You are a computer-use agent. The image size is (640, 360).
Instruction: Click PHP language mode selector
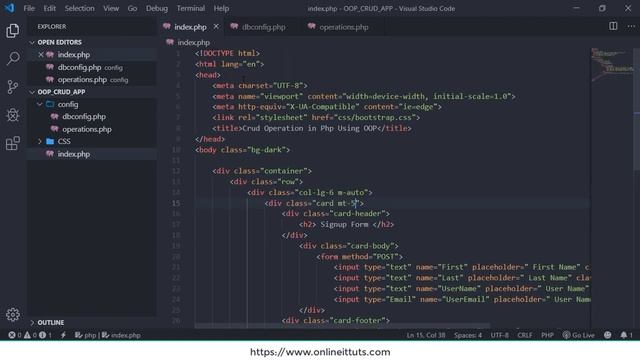547,335
